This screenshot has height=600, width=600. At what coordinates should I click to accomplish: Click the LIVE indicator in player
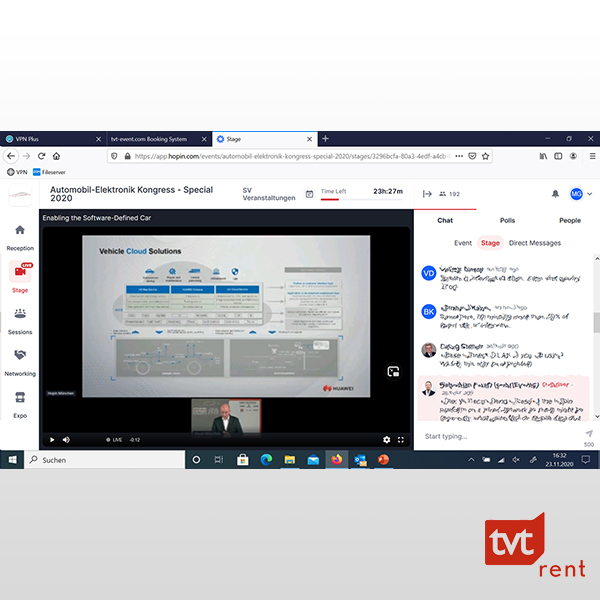pyautogui.click(x=114, y=440)
